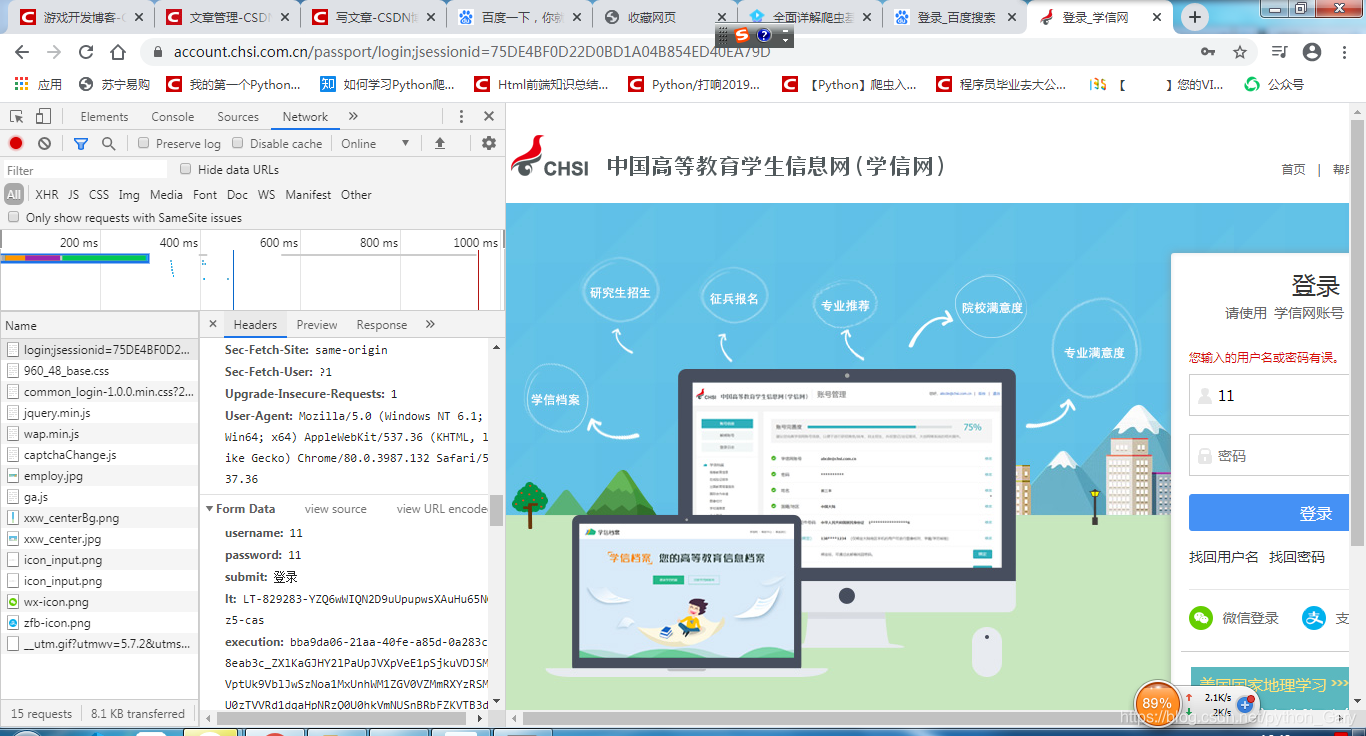Check Hide data URLs option

pyautogui.click(x=186, y=169)
